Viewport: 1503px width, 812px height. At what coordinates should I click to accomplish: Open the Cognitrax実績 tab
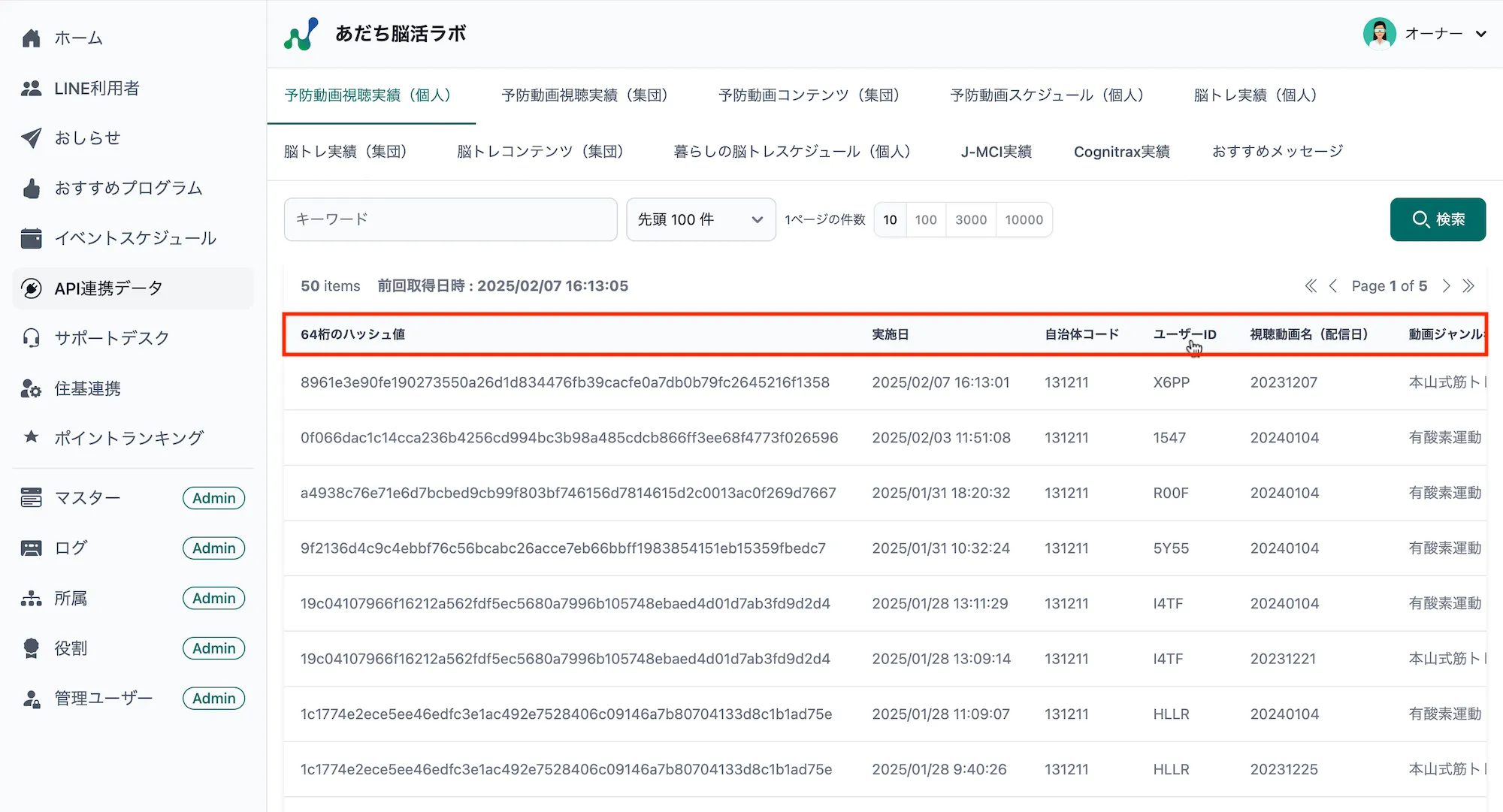click(x=1121, y=152)
